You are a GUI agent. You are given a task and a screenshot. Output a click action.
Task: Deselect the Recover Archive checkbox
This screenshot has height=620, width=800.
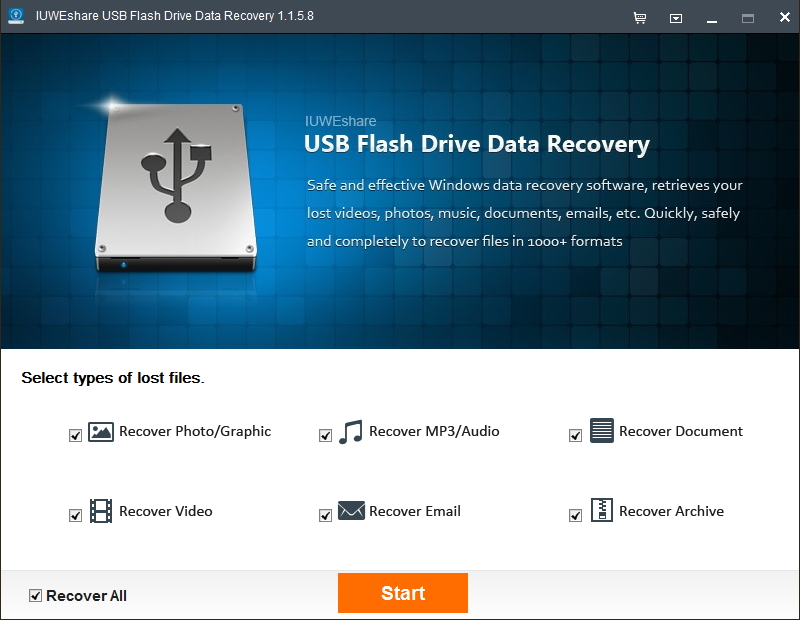click(575, 515)
